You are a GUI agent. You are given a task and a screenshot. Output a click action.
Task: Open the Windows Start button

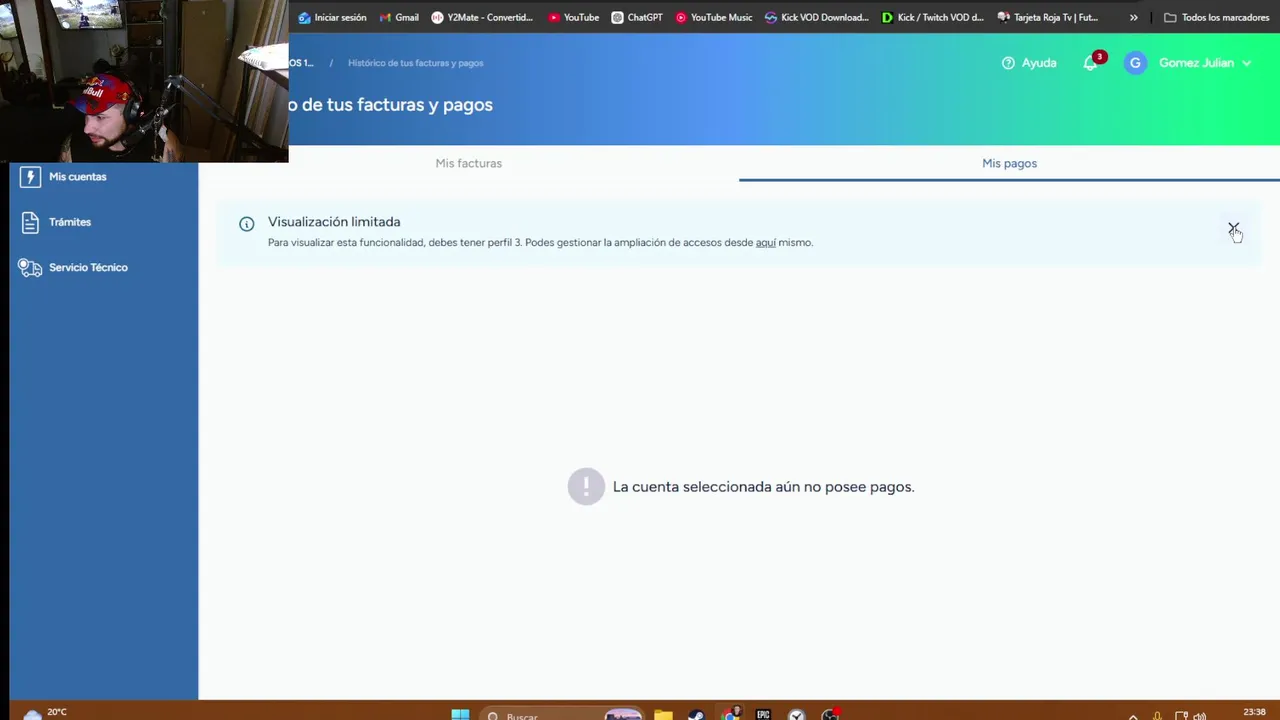tap(460, 714)
